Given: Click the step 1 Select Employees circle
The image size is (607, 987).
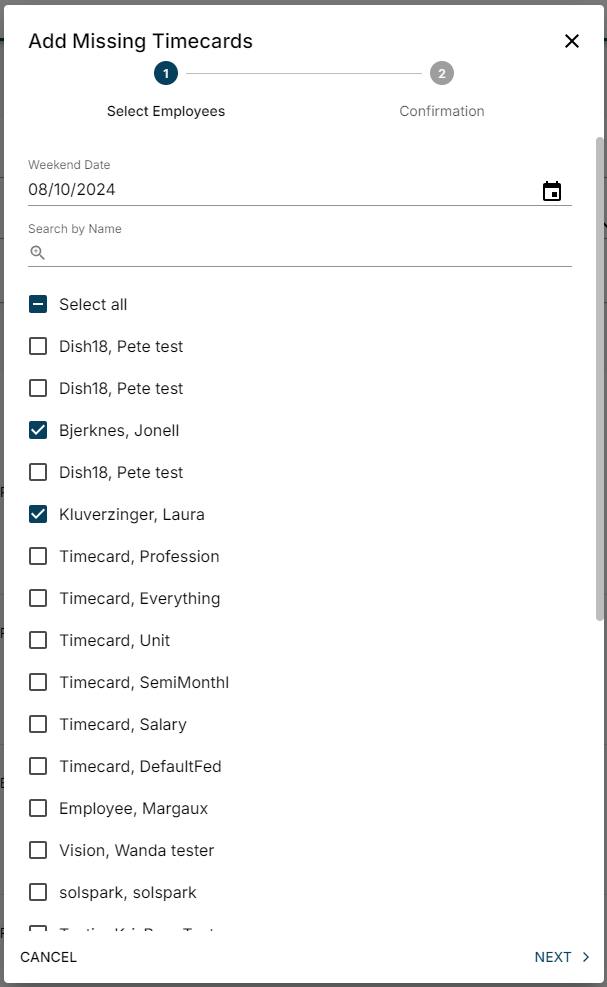Looking at the screenshot, I should tap(166, 73).
